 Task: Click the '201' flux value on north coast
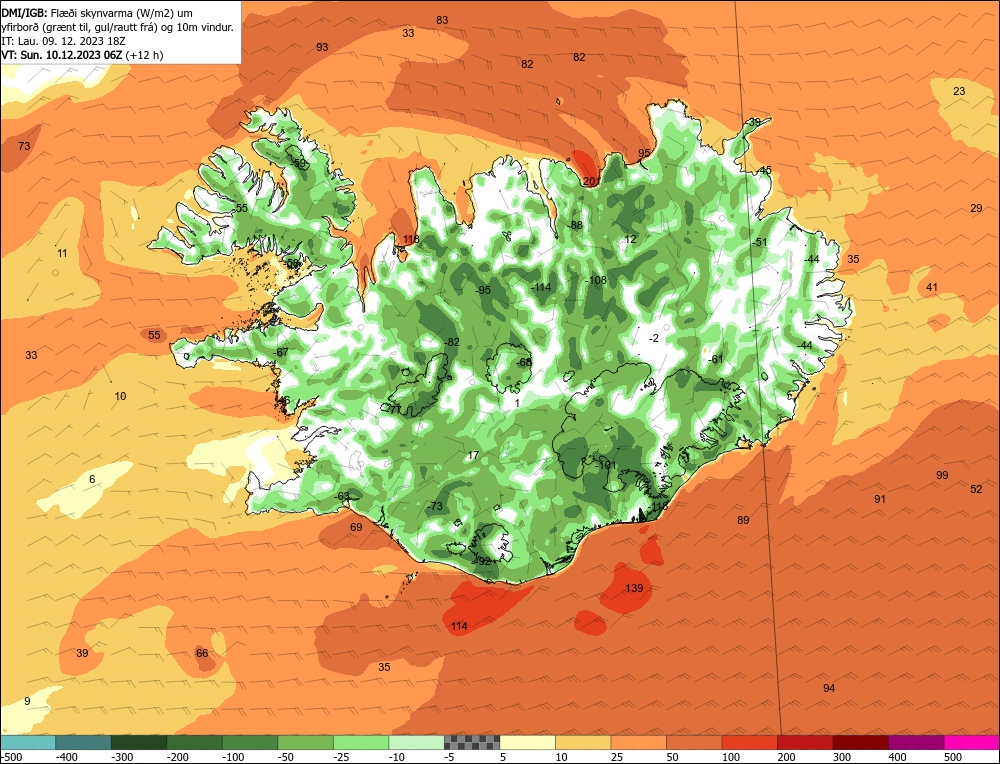pyautogui.click(x=591, y=181)
